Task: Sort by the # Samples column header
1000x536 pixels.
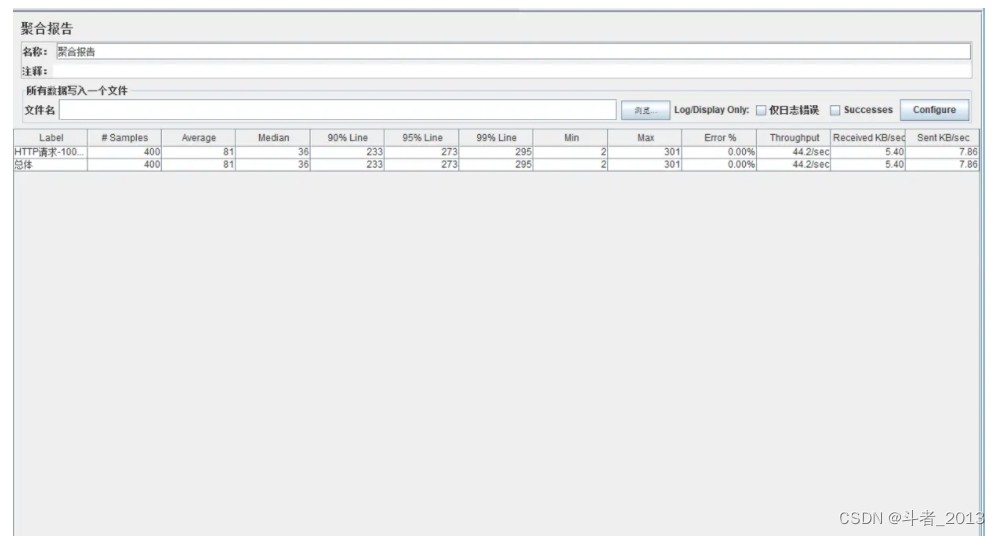Action: (124, 138)
